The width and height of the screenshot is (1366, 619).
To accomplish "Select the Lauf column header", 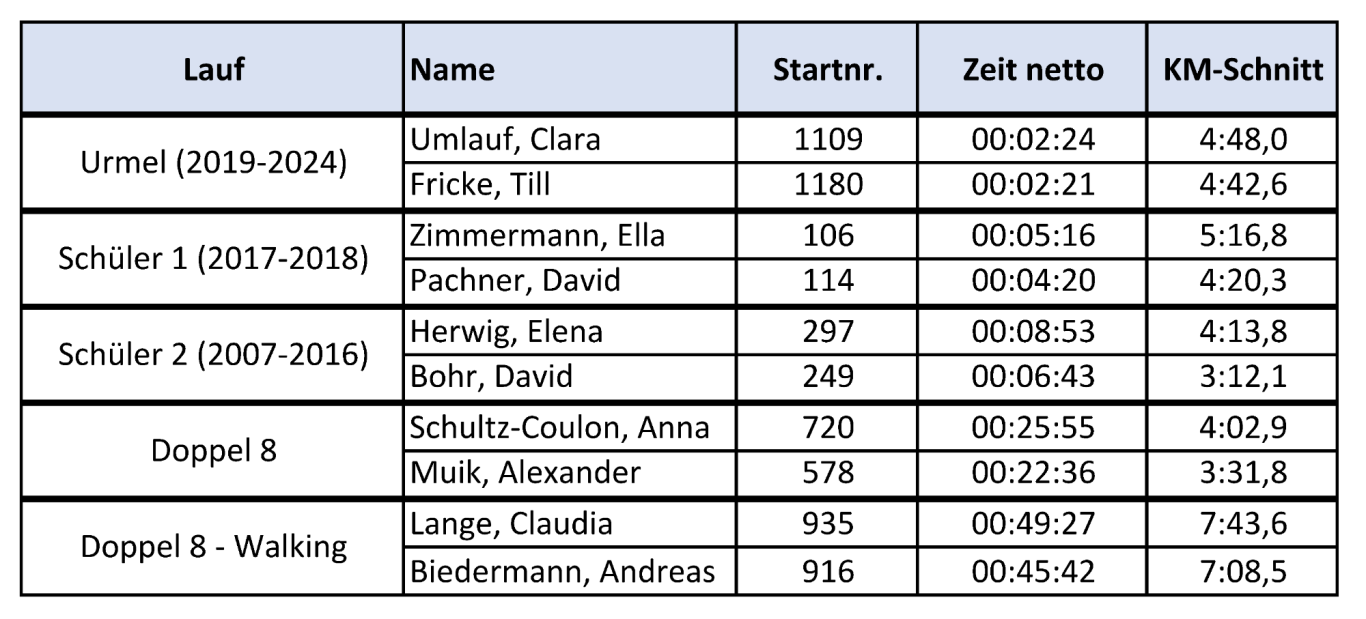I will point(213,69).
